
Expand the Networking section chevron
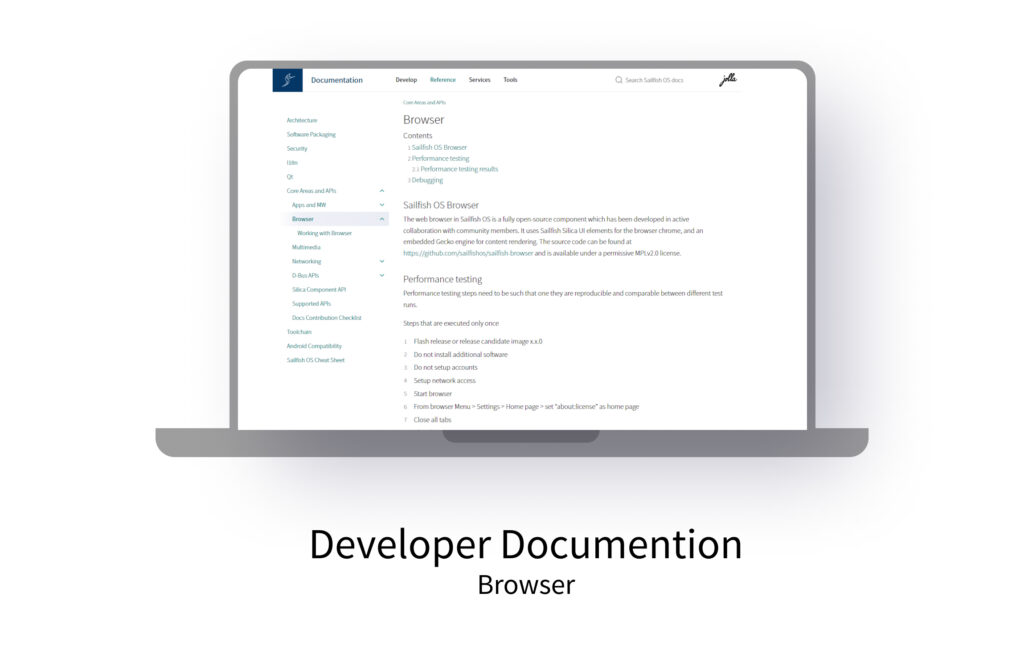[382, 261]
